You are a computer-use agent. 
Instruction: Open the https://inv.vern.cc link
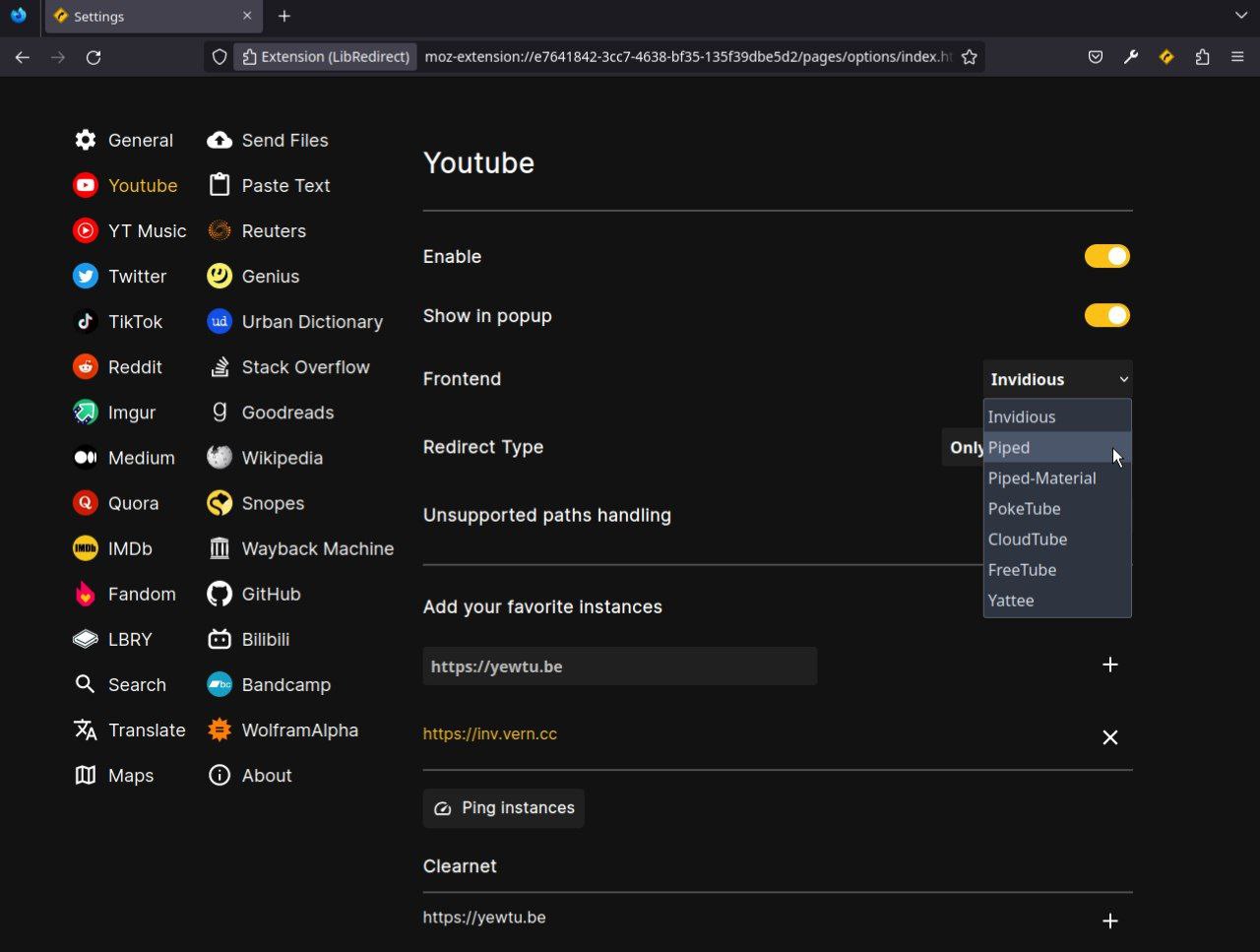click(x=490, y=733)
